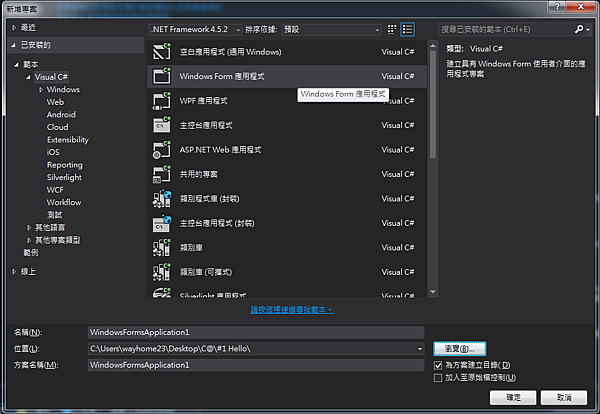Click the 位置 location path field
The height and width of the screenshot is (414, 600).
(x=256, y=349)
